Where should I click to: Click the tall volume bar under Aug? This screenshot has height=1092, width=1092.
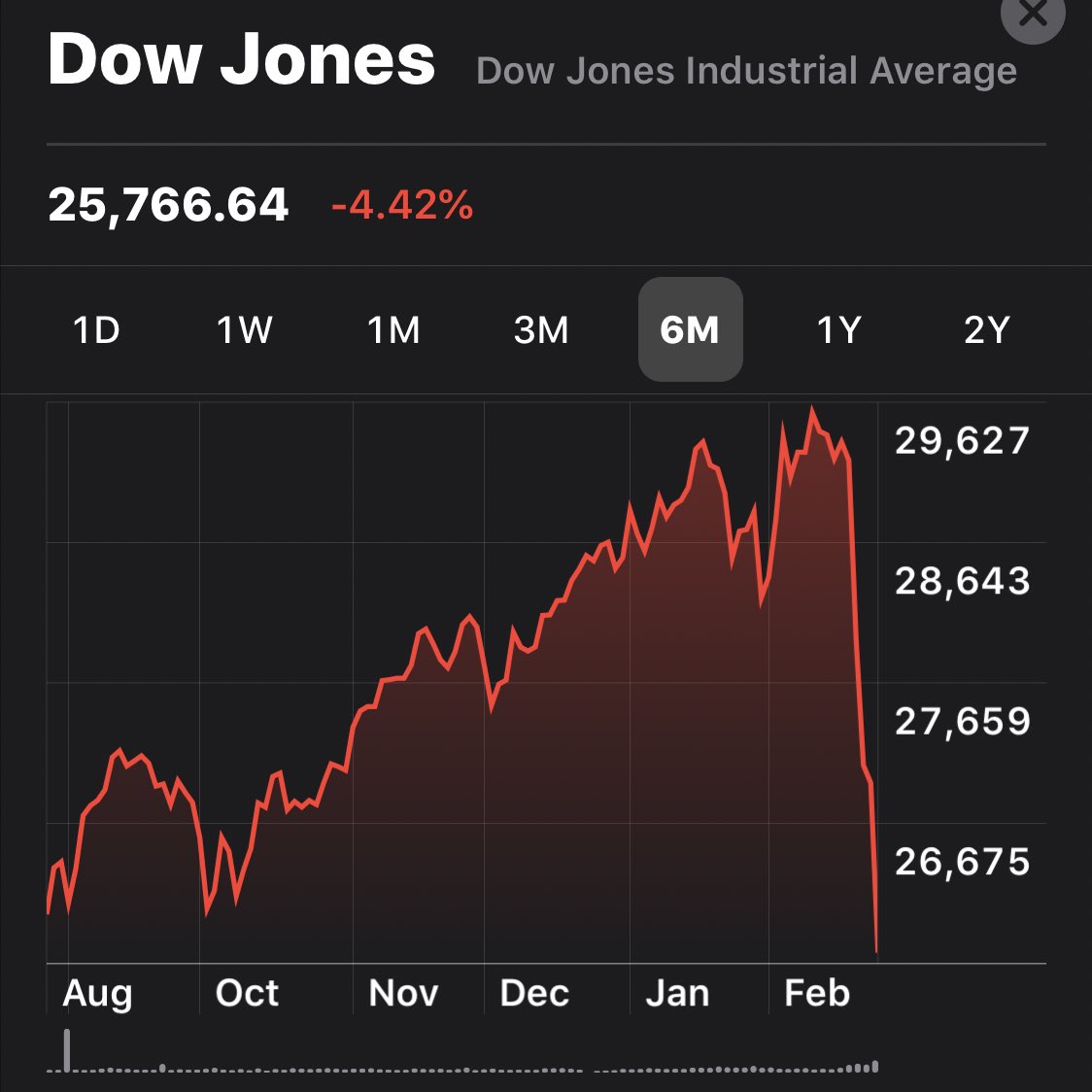(x=67, y=1049)
